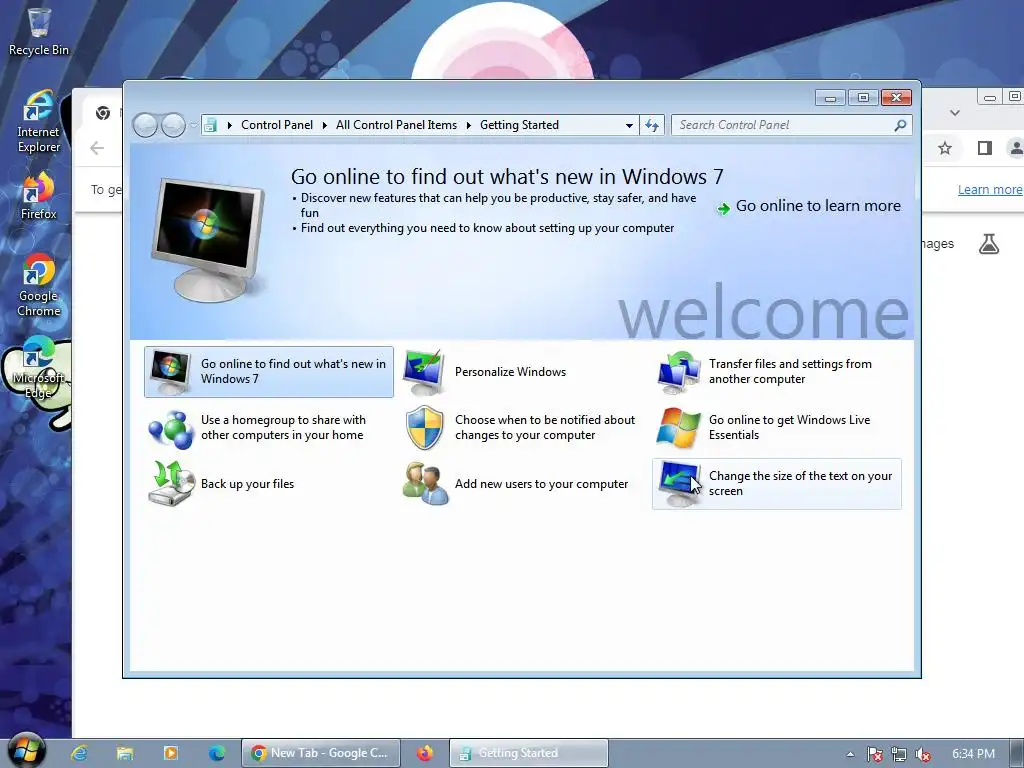This screenshot has height=768, width=1024.
Task: Click the Control Panel forward arrow button
Action: pyautogui.click(x=173, y=125)
